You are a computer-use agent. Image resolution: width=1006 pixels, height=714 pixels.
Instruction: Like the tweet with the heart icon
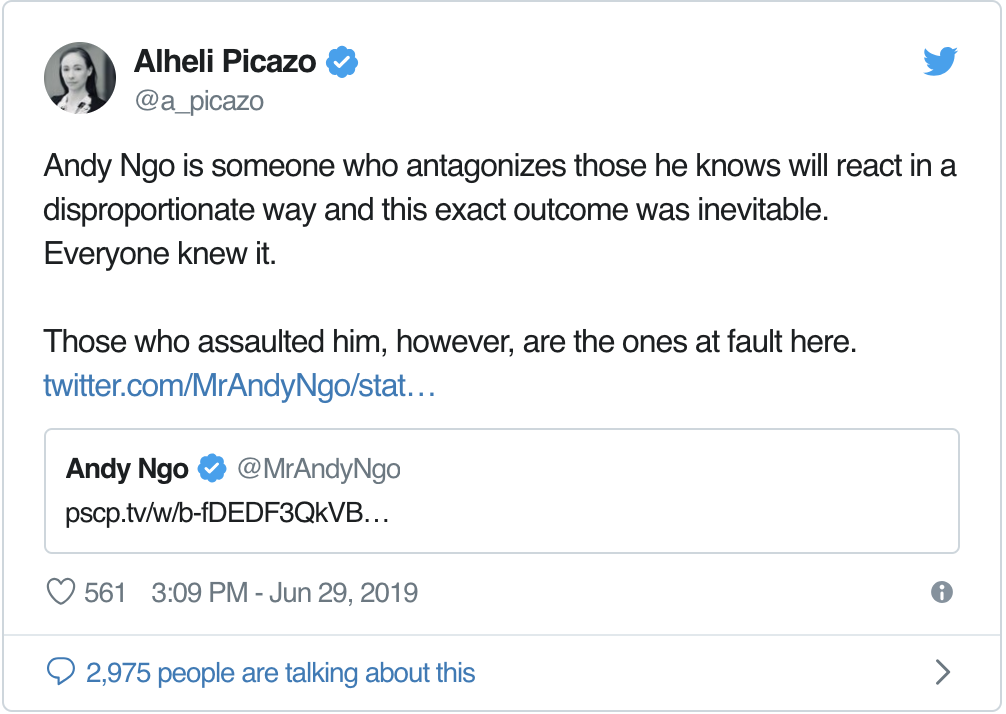tap(61, 592)
